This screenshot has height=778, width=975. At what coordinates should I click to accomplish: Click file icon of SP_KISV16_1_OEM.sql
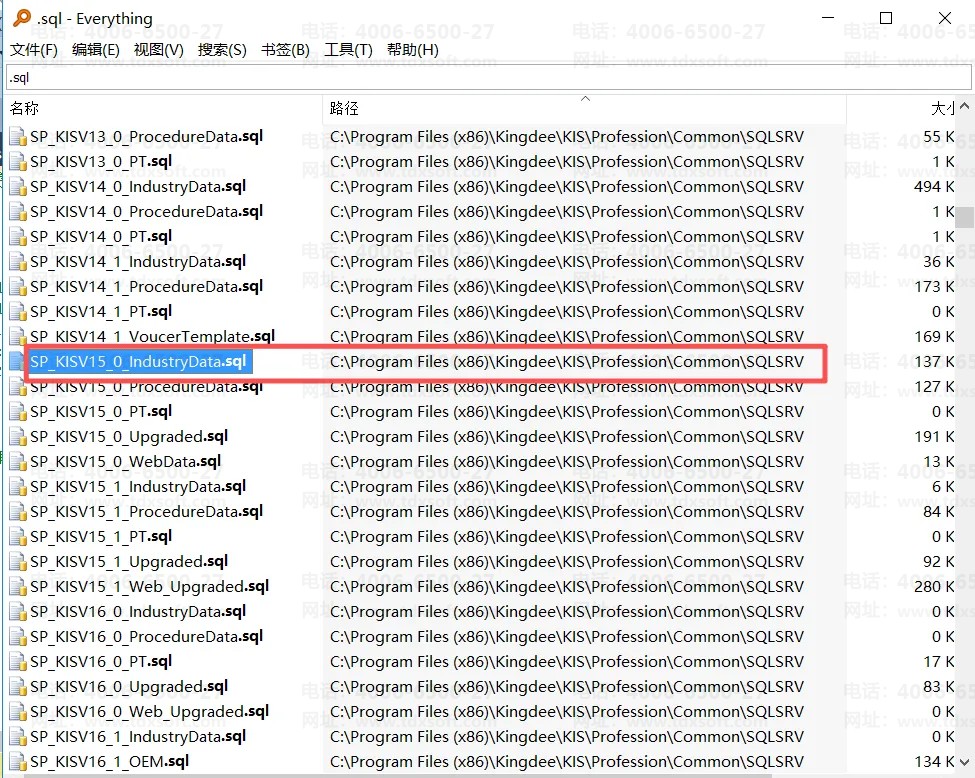[x=18, y=762]
